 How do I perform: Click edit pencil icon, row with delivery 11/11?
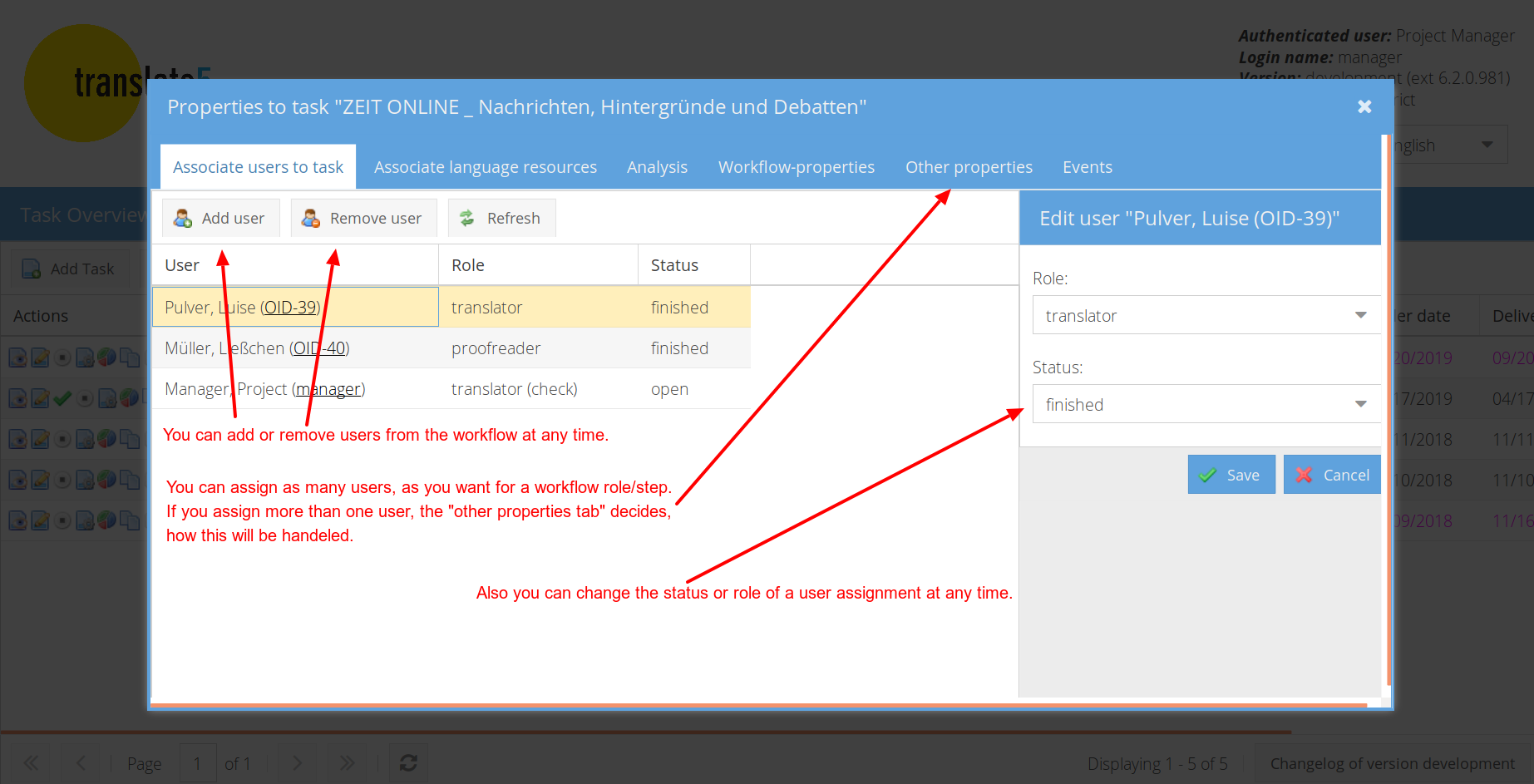[x=40, y=438]
